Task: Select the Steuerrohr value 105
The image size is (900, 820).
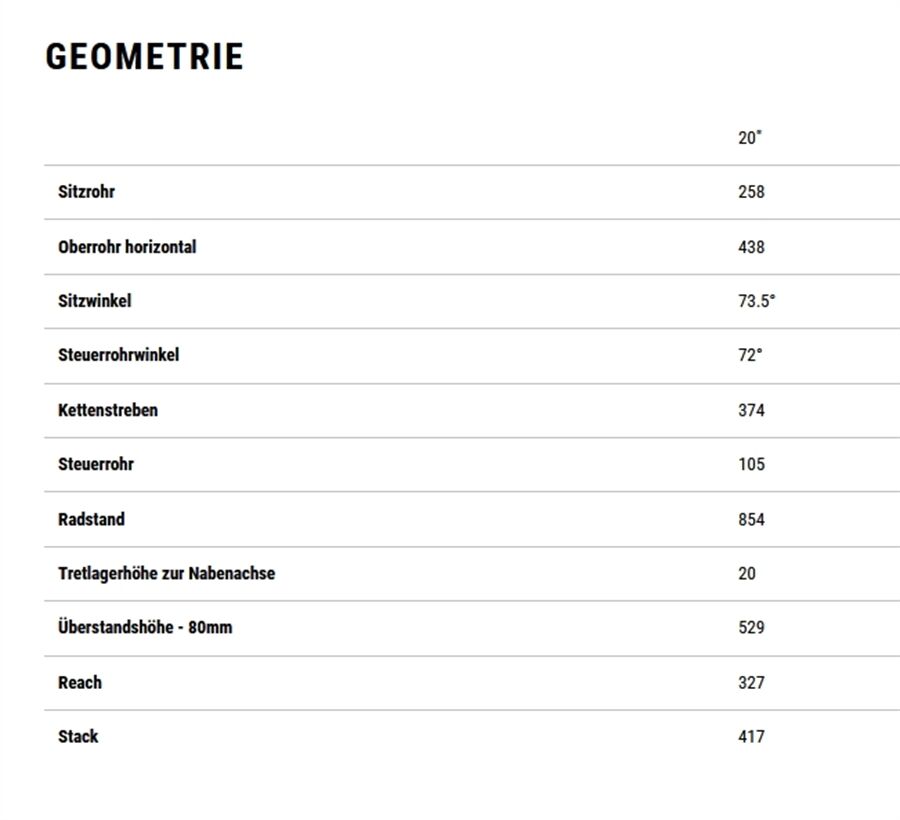Action: pos(751,464)
